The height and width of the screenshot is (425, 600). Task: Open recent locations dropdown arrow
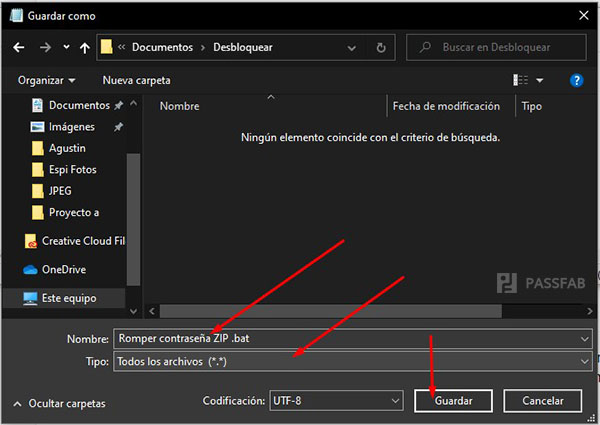[x=66, y=47]
